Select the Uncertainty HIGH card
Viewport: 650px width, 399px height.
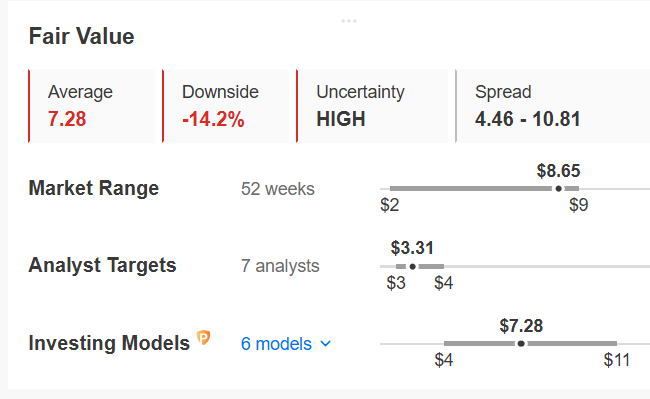tap(372, 106)
